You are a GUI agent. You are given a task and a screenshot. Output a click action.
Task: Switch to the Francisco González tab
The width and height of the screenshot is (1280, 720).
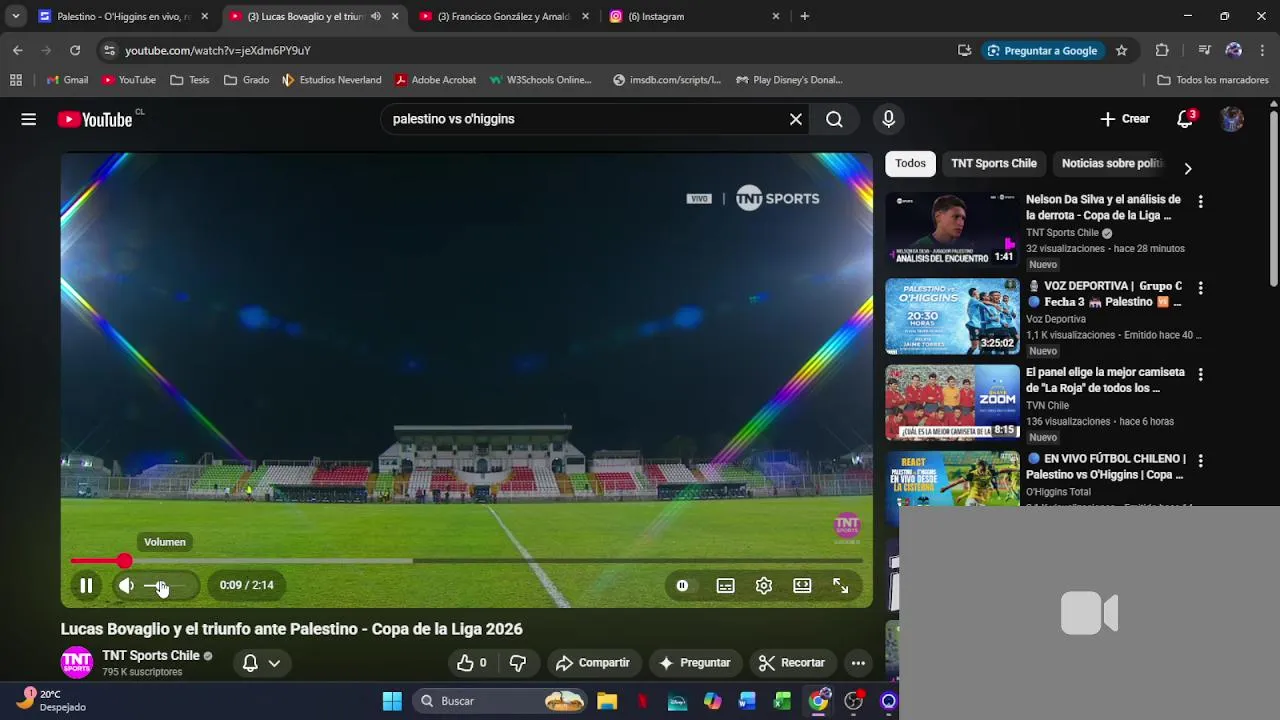502,16
